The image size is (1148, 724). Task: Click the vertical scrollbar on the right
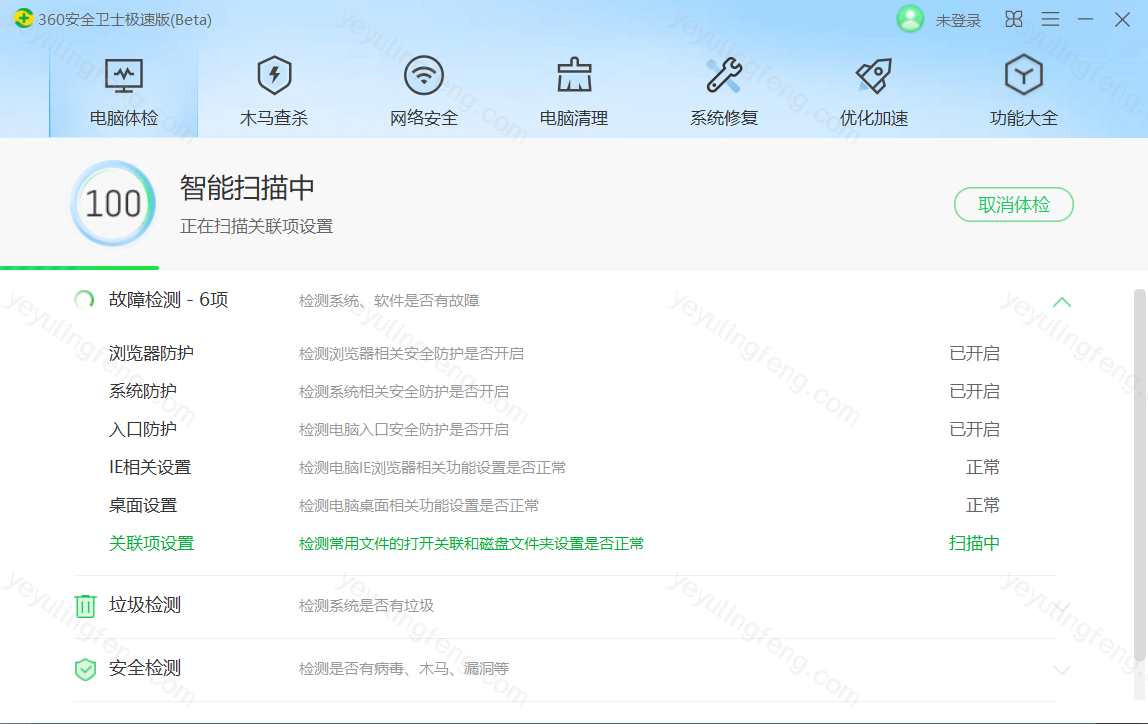[x=1139, y=476]
